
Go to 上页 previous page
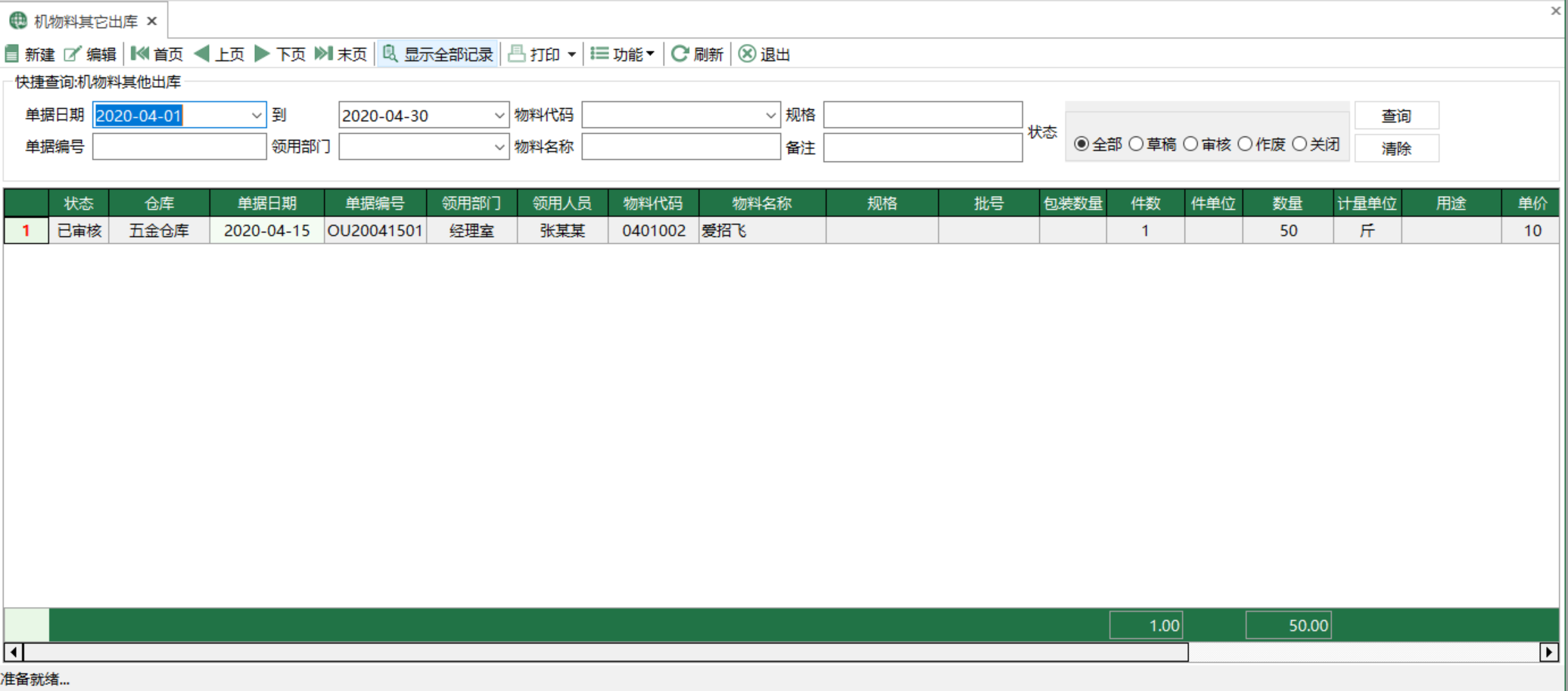pos(219,54)
